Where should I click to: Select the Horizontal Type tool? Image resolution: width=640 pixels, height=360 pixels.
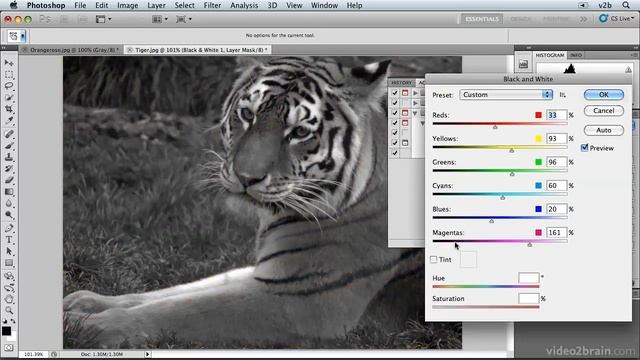(9, 240)
